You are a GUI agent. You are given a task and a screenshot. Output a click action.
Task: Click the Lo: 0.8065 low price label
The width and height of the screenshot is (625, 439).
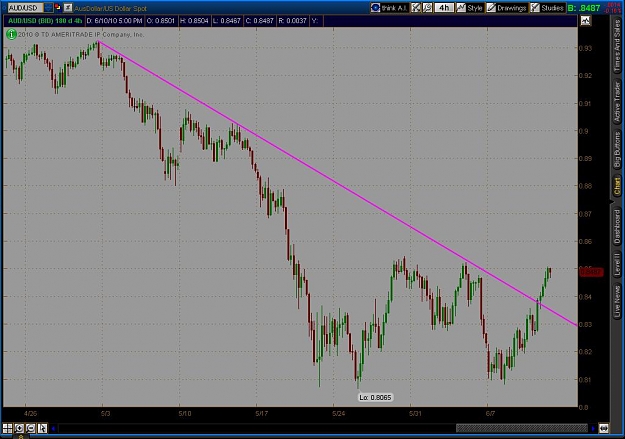coord(375,397)
